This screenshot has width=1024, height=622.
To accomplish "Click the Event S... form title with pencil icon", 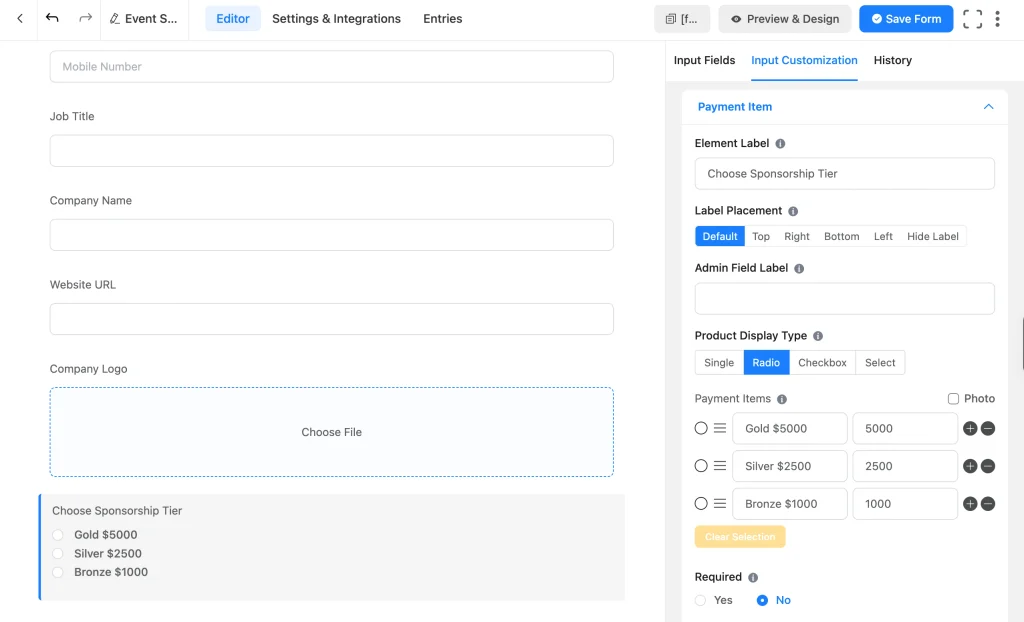I will 144,19.
